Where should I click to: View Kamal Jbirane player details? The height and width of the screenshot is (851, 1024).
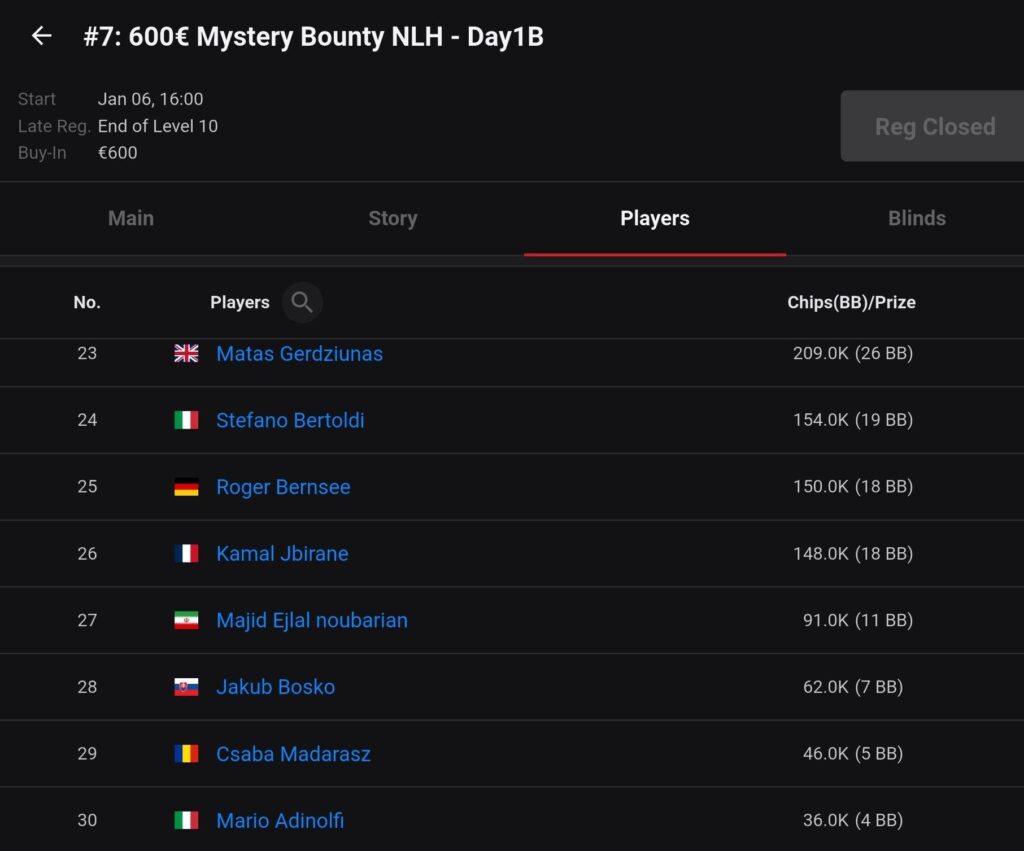point(282,553)
